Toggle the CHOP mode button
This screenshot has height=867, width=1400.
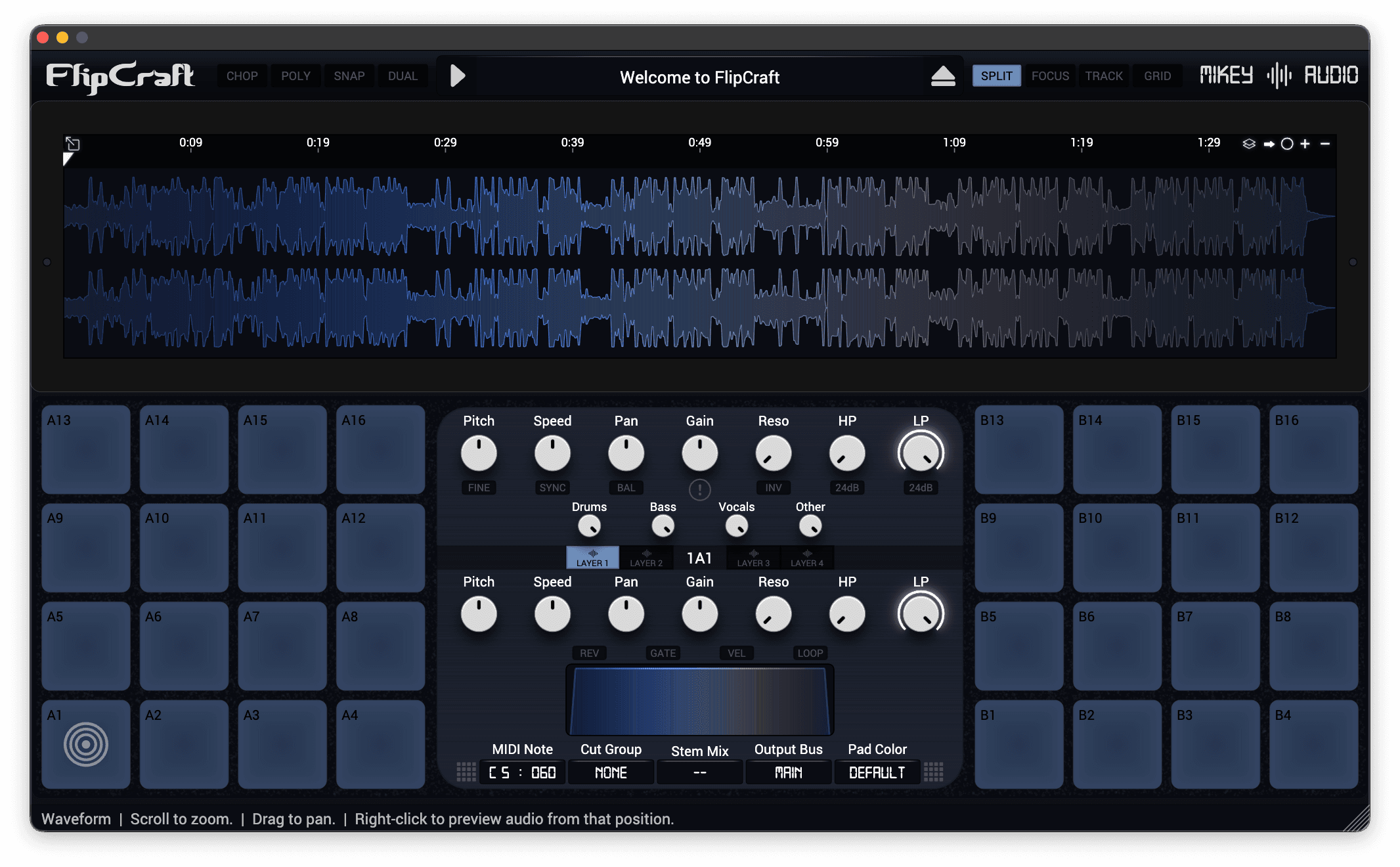tap(242, 76)
